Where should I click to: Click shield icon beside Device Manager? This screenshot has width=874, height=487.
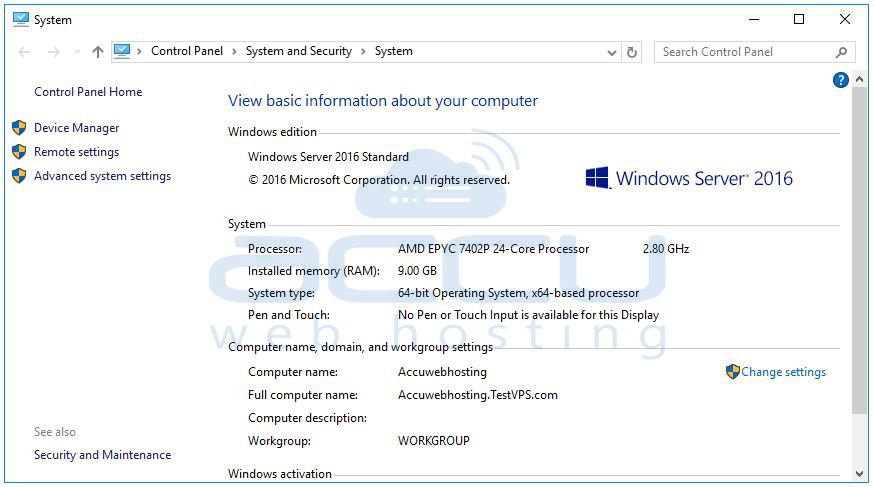[x=19, y=128]
